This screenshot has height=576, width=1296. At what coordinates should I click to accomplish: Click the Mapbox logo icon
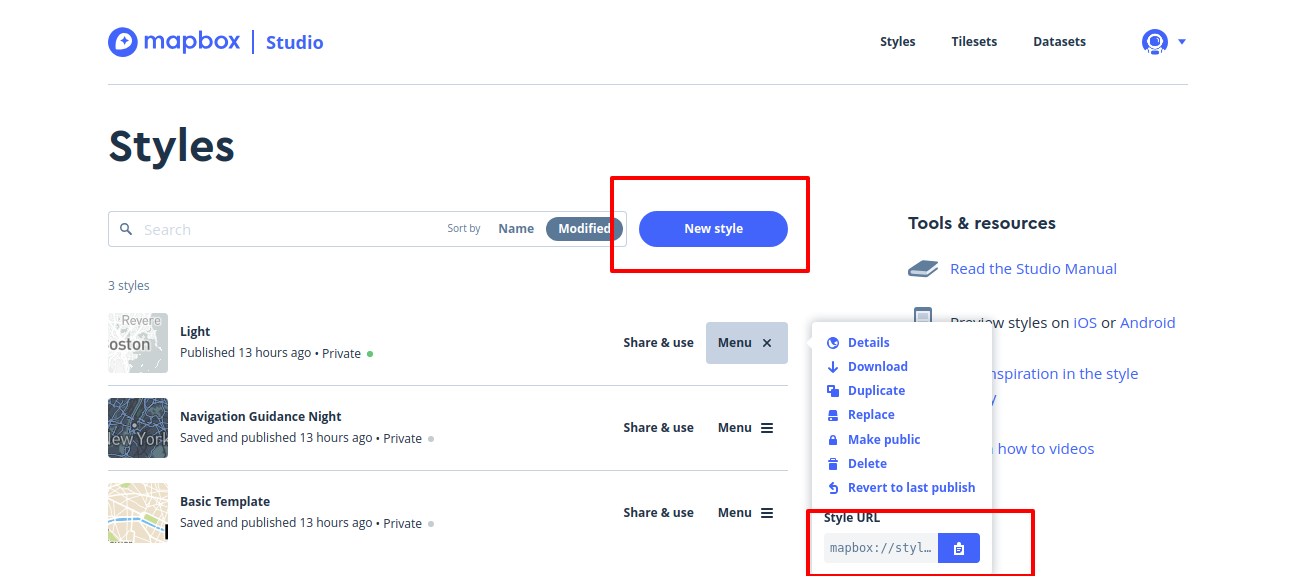point(123,42)
